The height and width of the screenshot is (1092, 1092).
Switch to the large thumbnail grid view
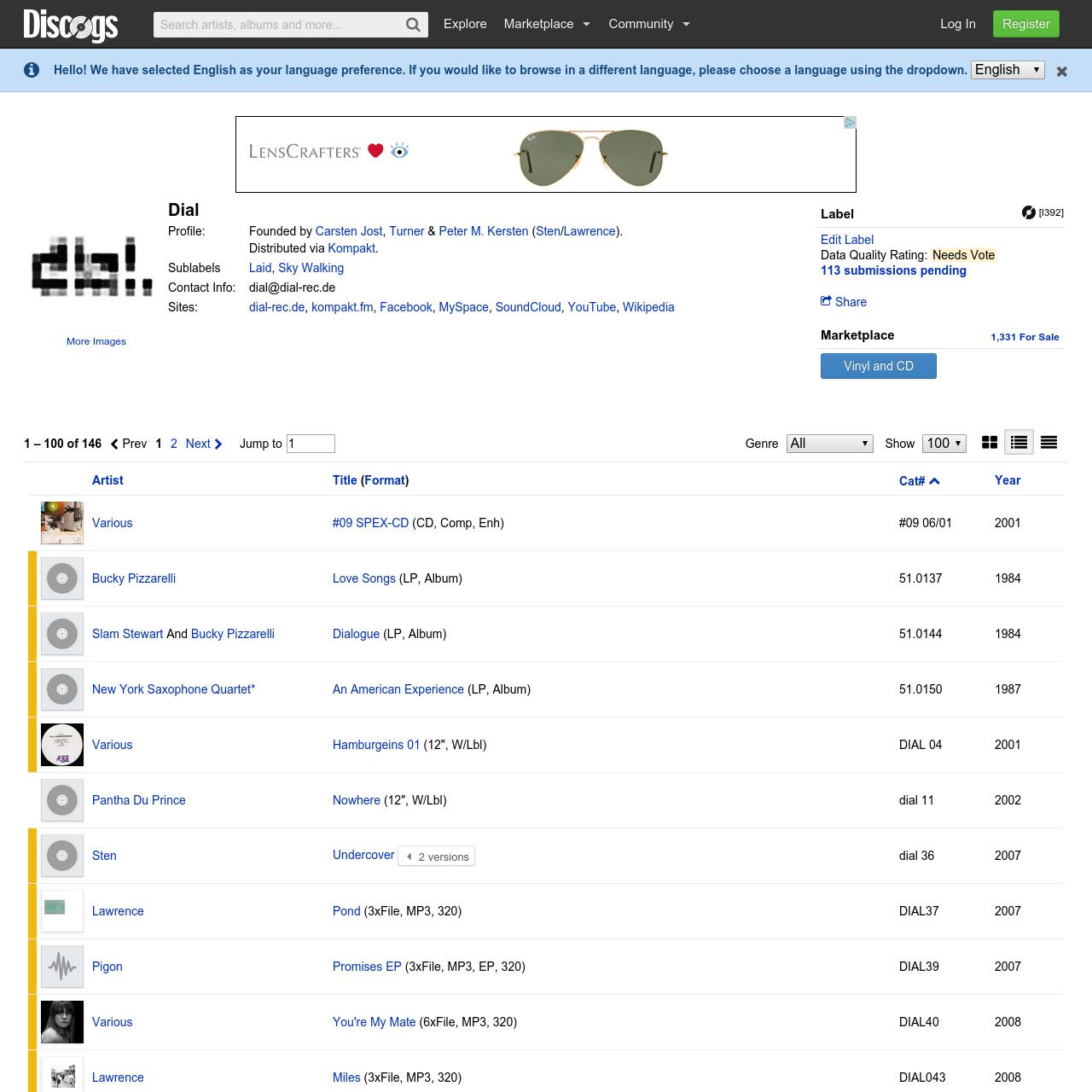990,442
